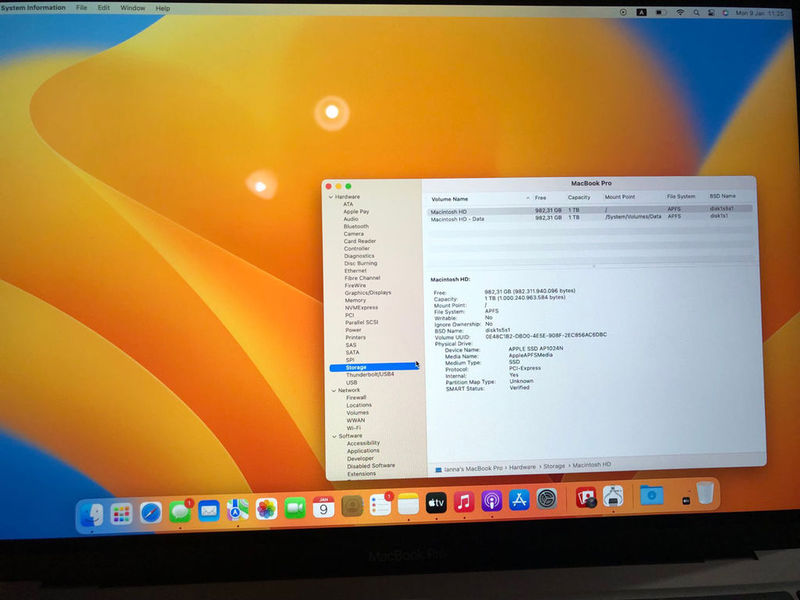Sort by the BSD Name column header

pyautogui.click(x=722, y=196)
